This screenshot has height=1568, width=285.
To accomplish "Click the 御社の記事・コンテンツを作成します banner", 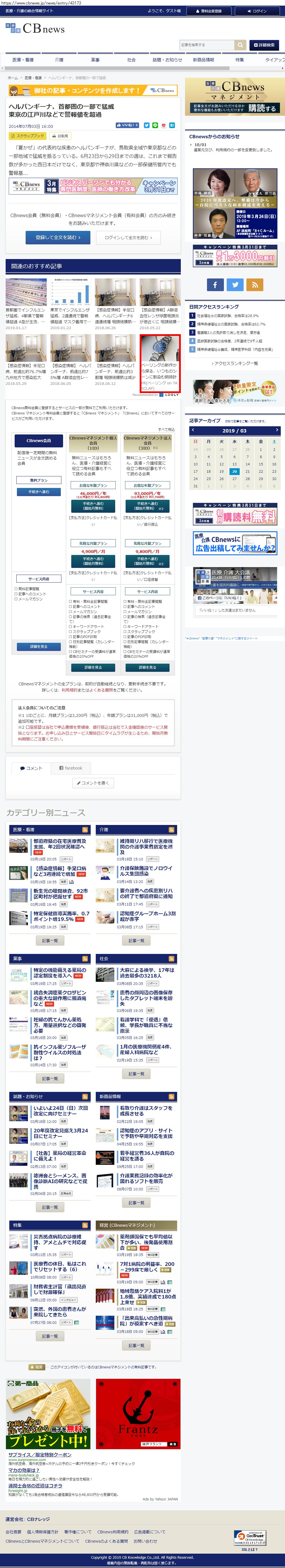I will [93, 90].
